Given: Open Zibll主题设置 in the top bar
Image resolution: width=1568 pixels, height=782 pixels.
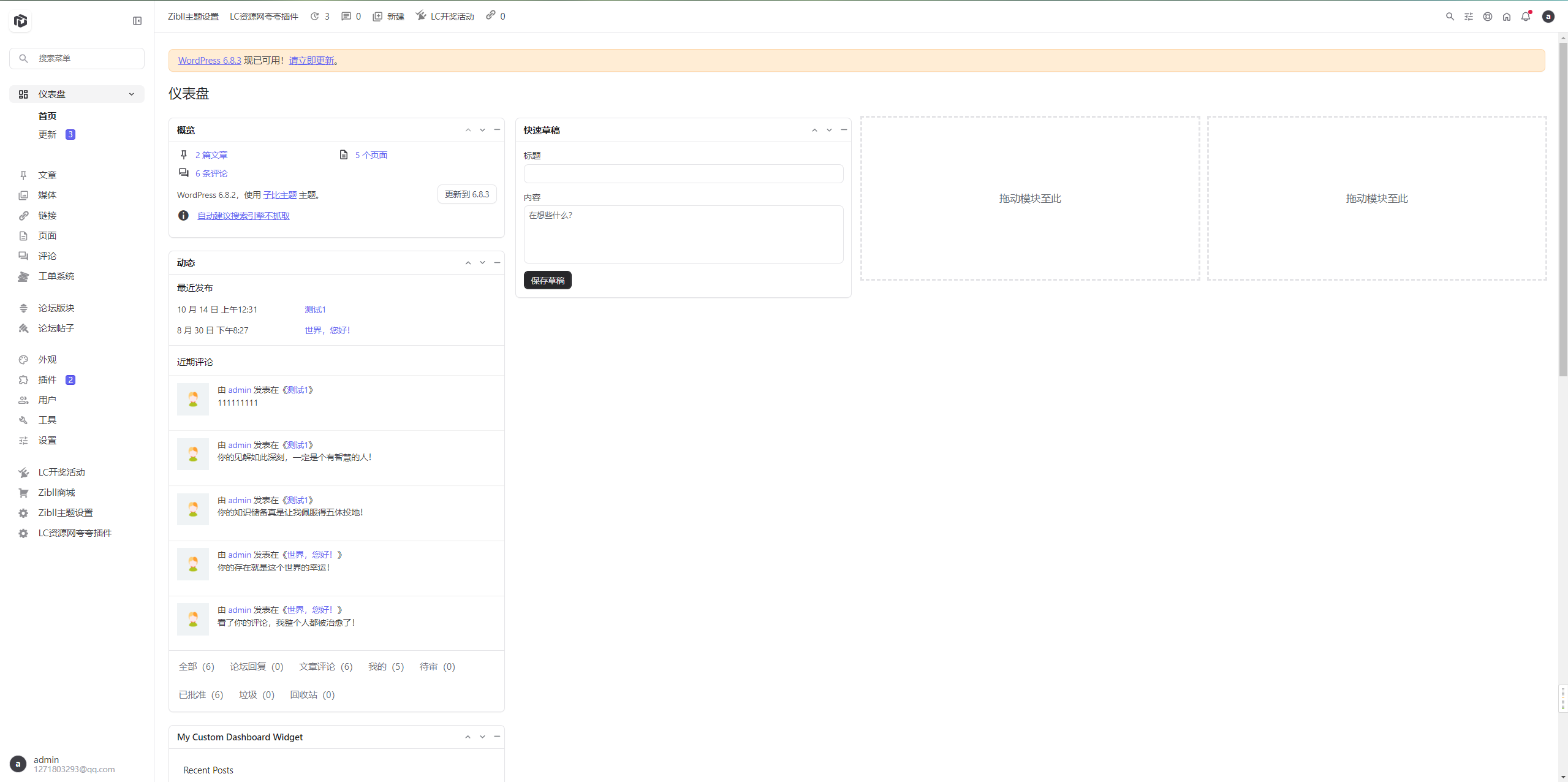Looking at the screenshot, I should (193, 17).
